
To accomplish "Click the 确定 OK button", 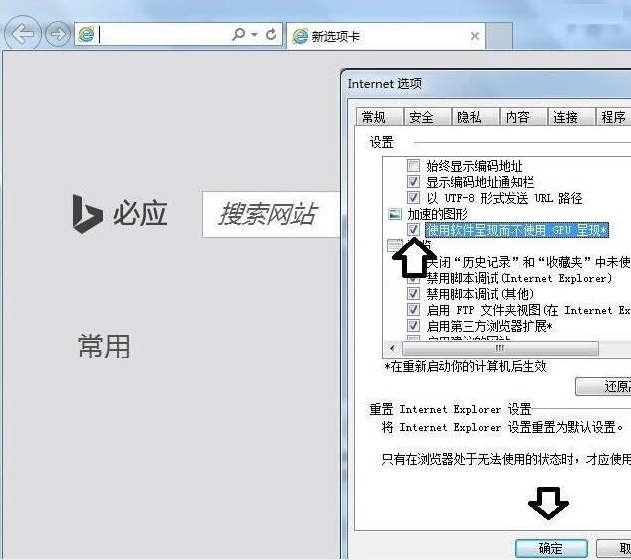I will [x=551, y=548].
